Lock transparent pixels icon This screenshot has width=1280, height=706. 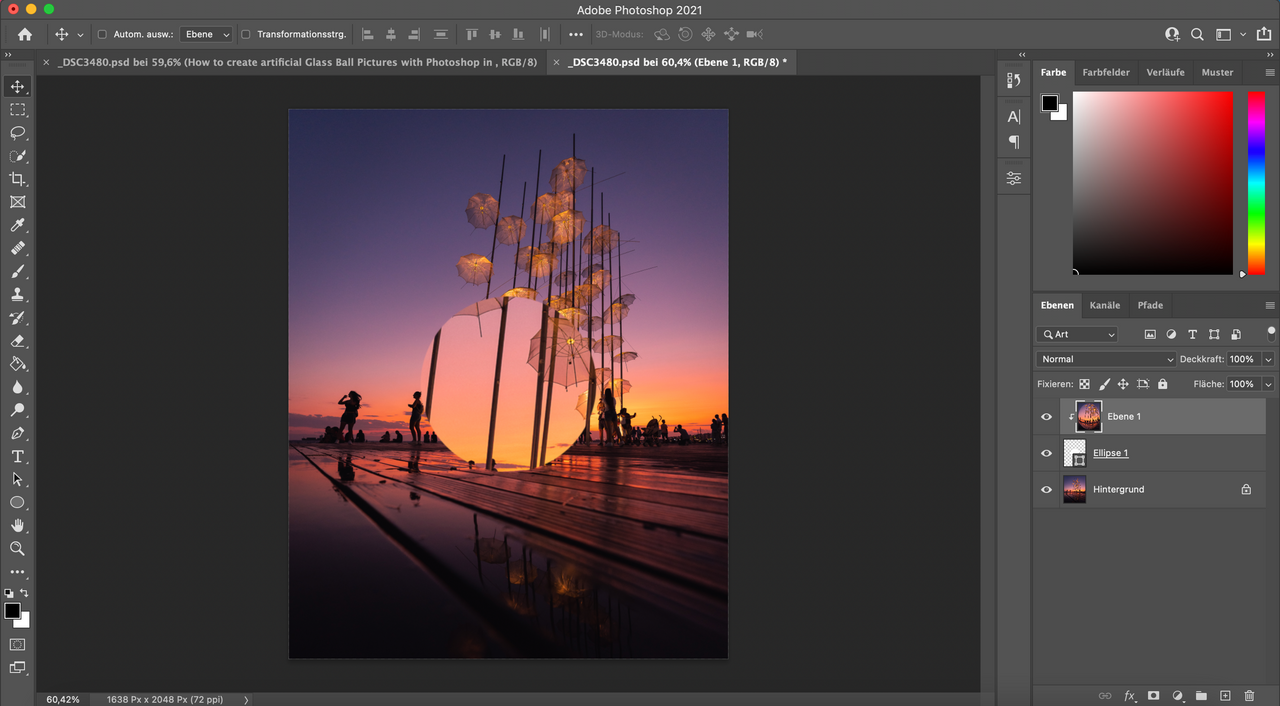coord(1084,384)
